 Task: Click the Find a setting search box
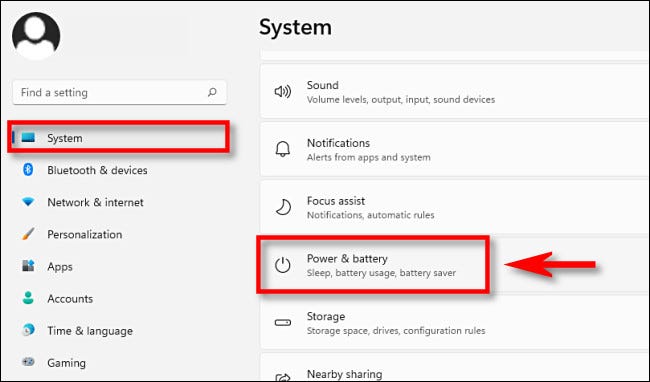pyautogui.click(x=120, y=92)
